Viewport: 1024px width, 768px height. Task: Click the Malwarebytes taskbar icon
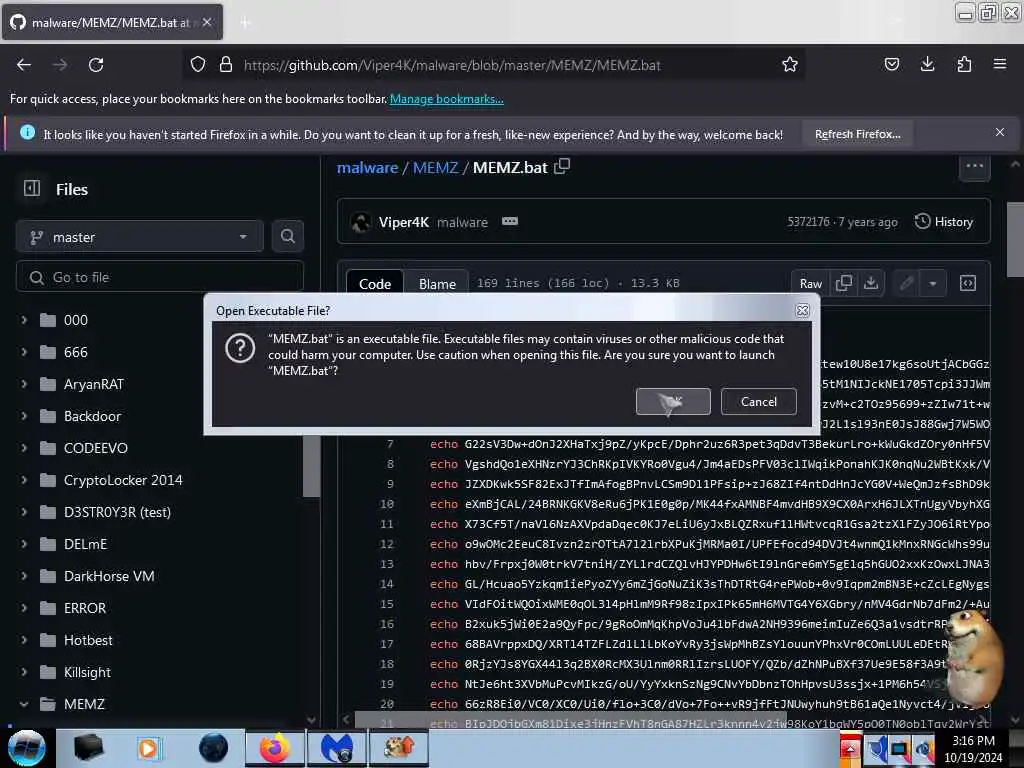[337, 748]
